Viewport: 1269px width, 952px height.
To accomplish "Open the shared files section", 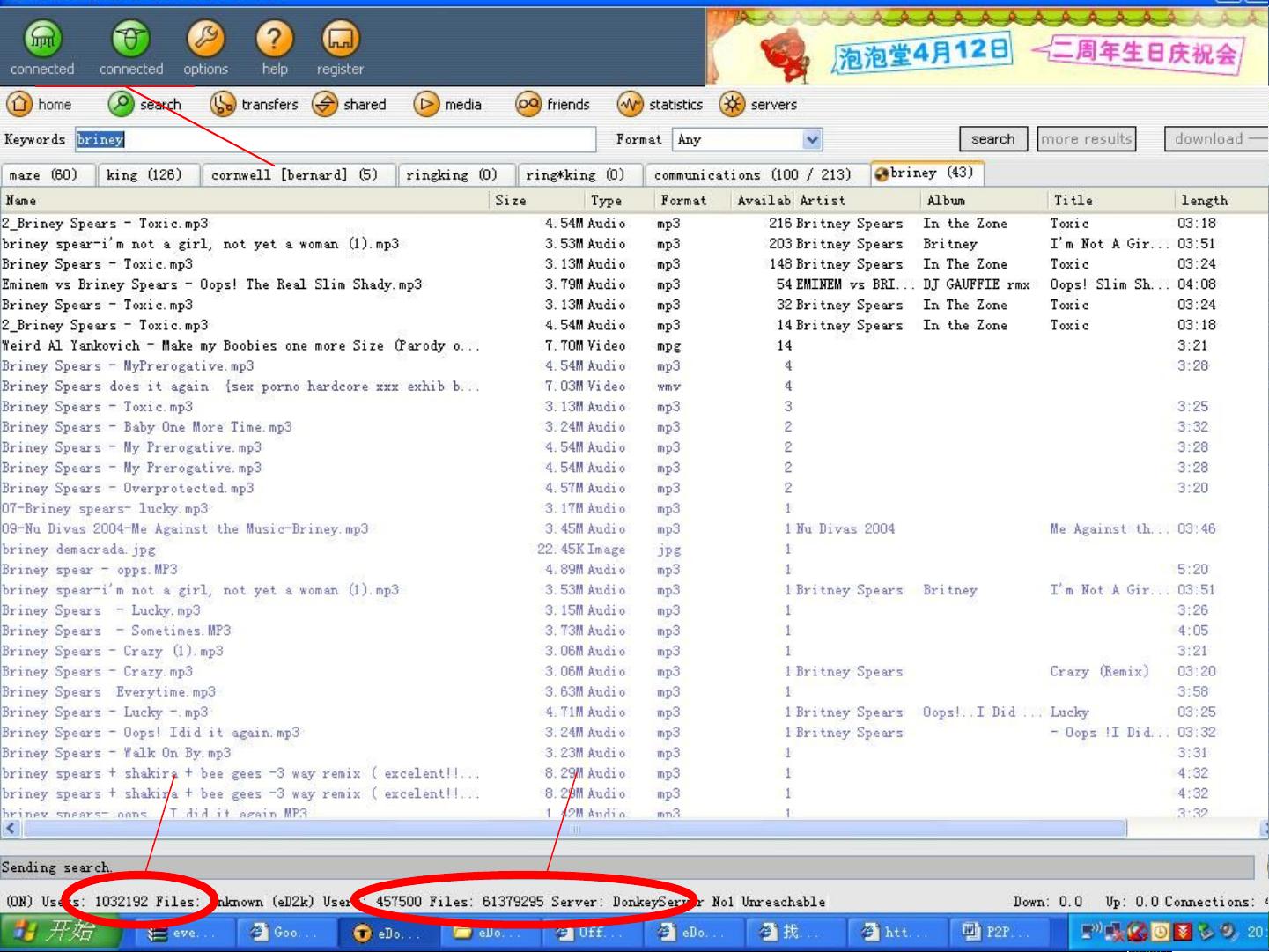I will (350, 104).
